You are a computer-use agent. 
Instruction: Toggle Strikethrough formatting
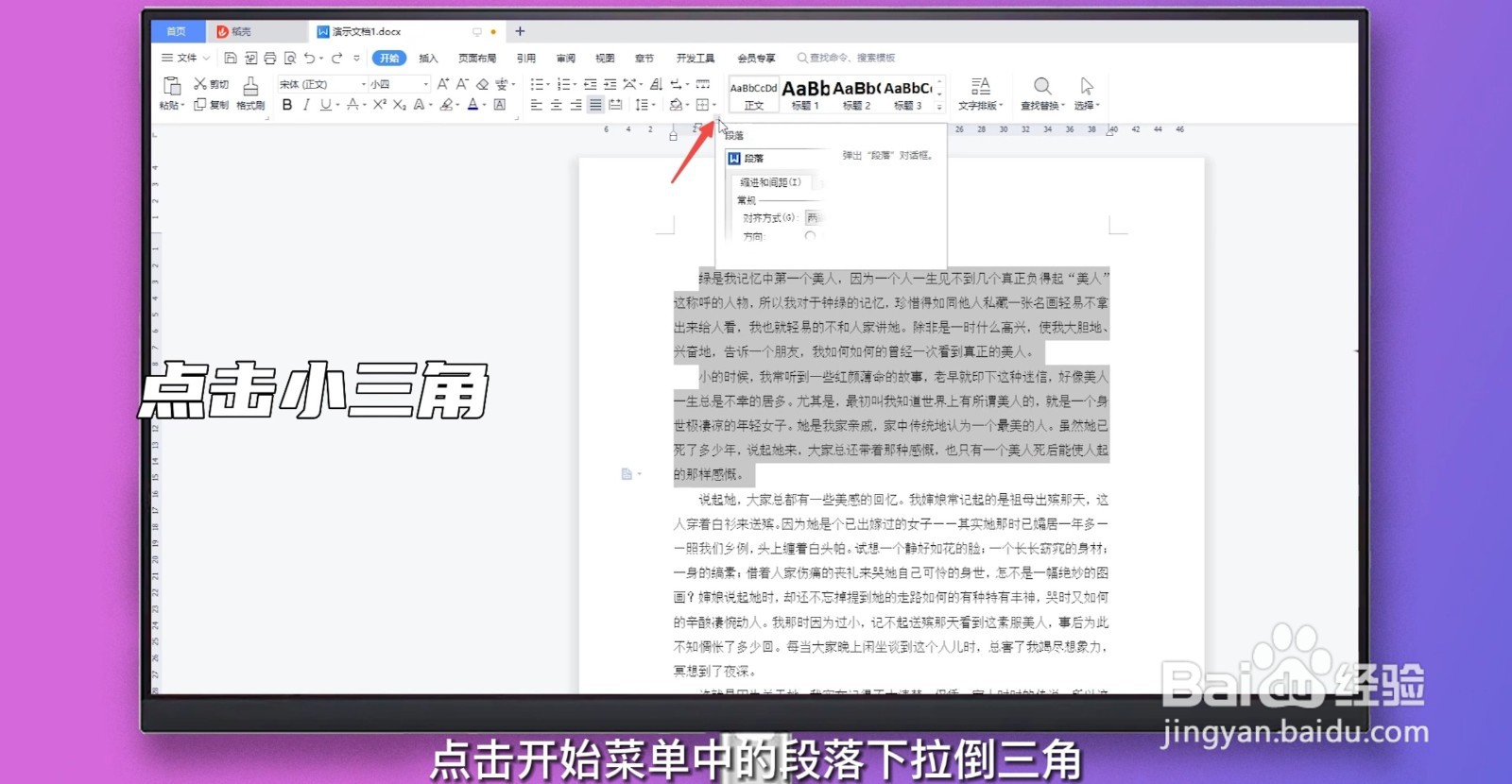[x=352, y=105]
